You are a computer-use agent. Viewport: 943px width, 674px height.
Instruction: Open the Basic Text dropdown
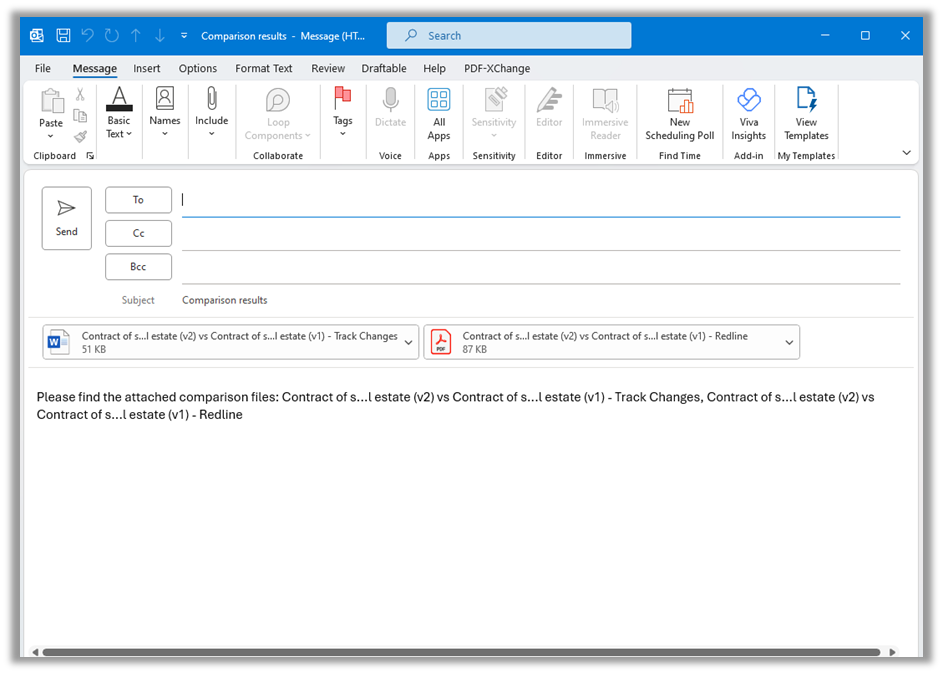119,113
